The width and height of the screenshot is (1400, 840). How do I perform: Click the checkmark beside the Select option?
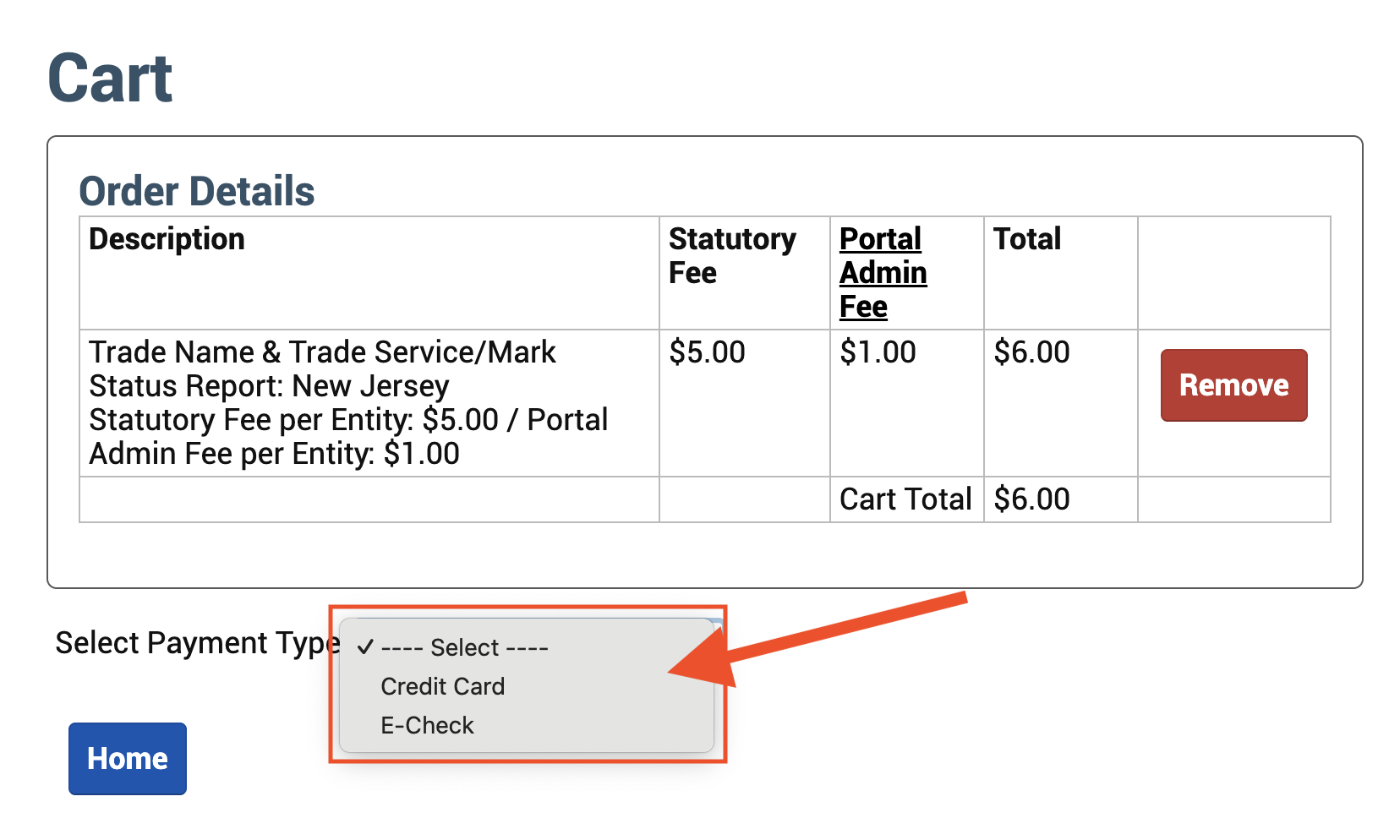tap(365, 647)
